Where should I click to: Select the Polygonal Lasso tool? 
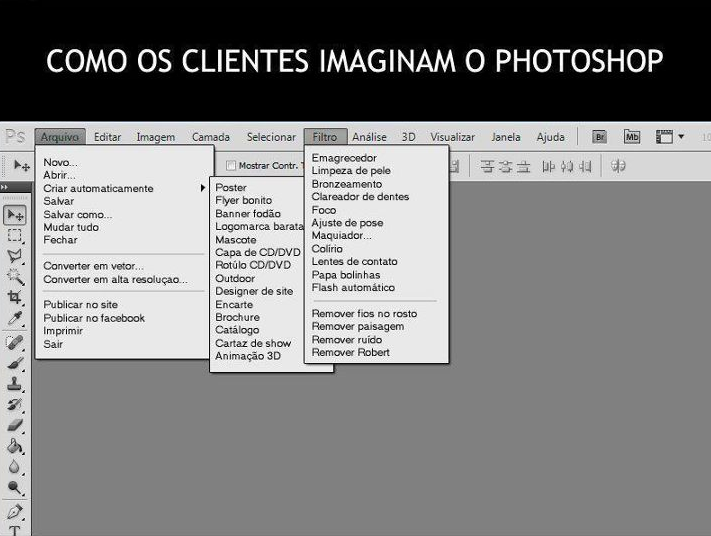tap(15, 256)
